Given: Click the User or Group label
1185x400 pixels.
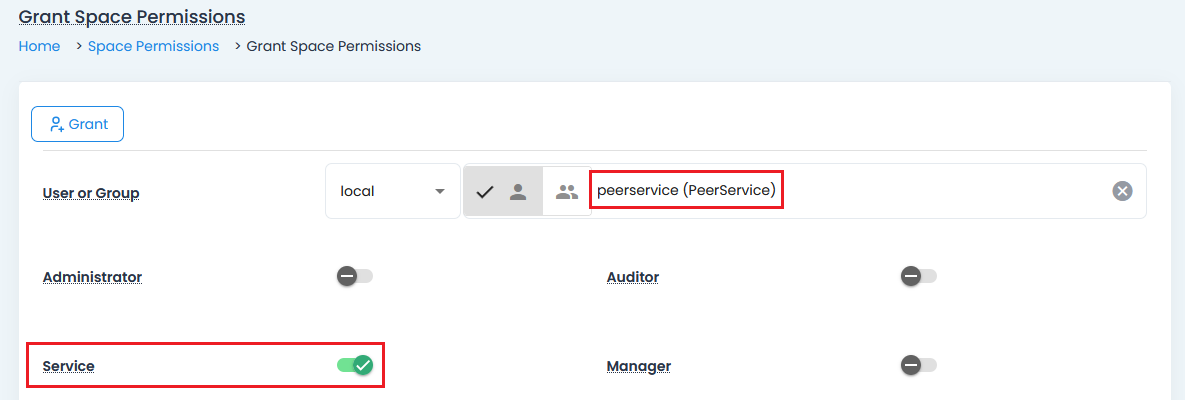Looking at the screenshot, I should (91, 193).
